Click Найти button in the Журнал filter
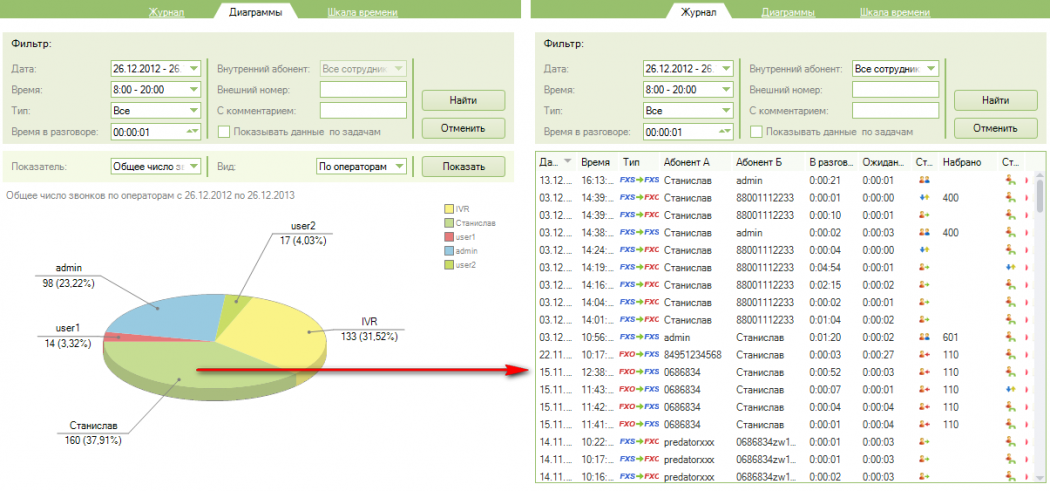 click(995, 100)
